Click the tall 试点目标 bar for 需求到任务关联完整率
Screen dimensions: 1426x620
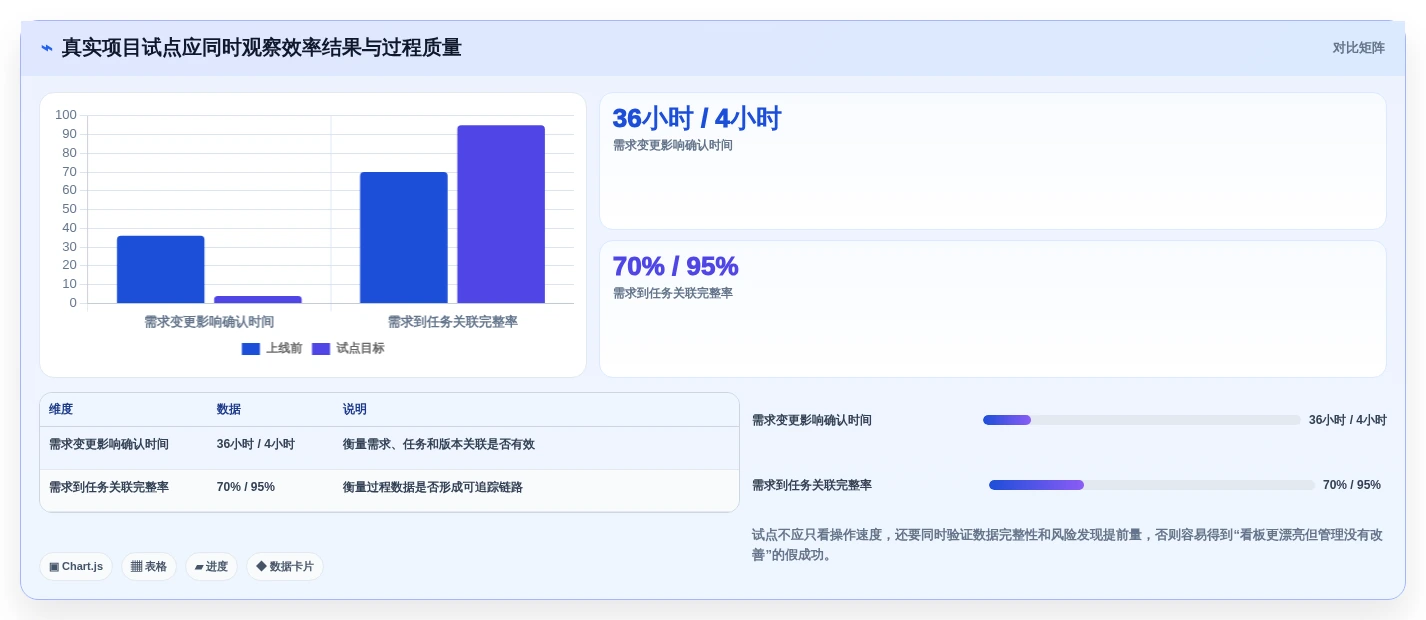click(501, 214)
